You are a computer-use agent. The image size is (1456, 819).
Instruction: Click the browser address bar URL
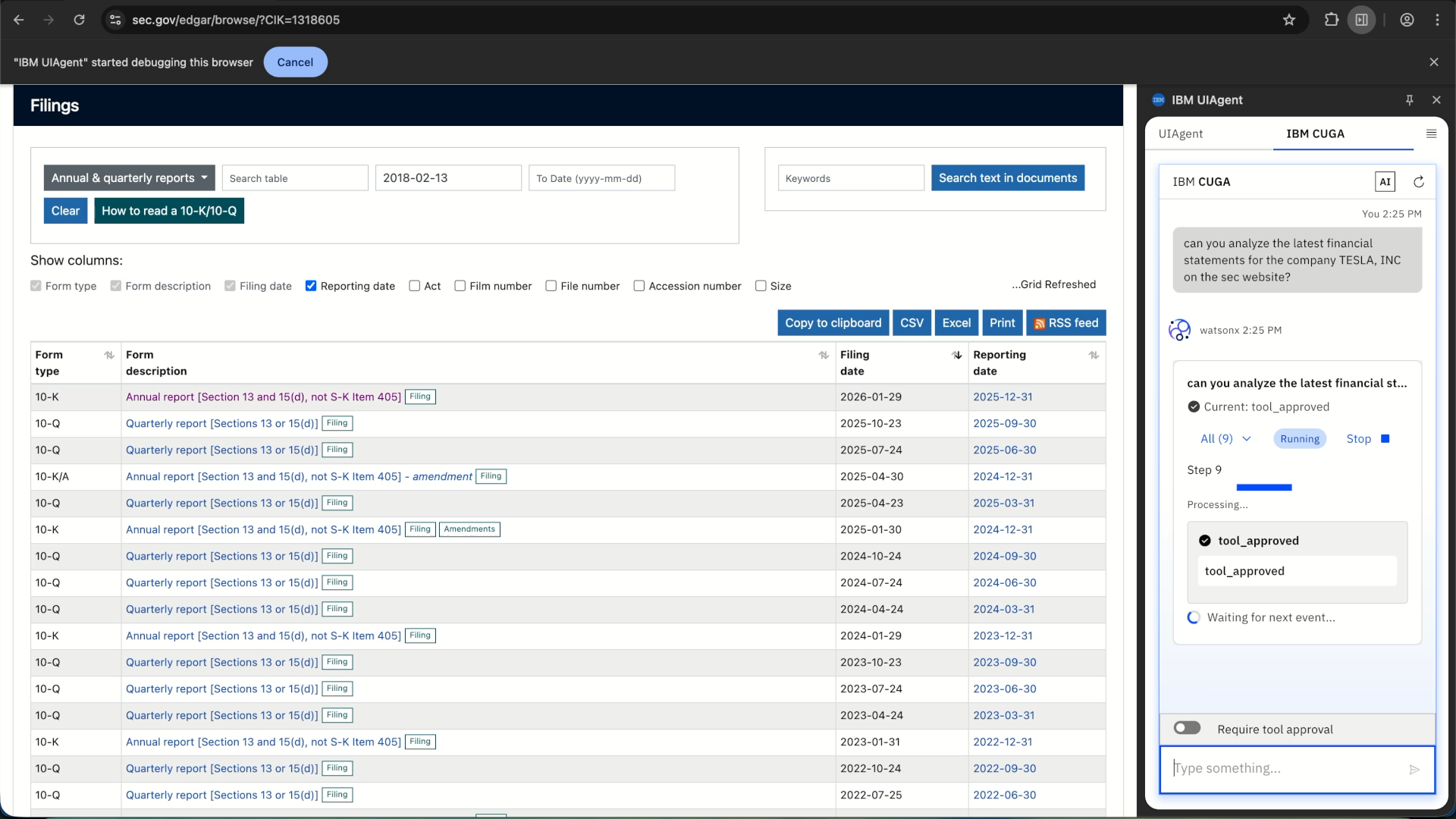236,20
